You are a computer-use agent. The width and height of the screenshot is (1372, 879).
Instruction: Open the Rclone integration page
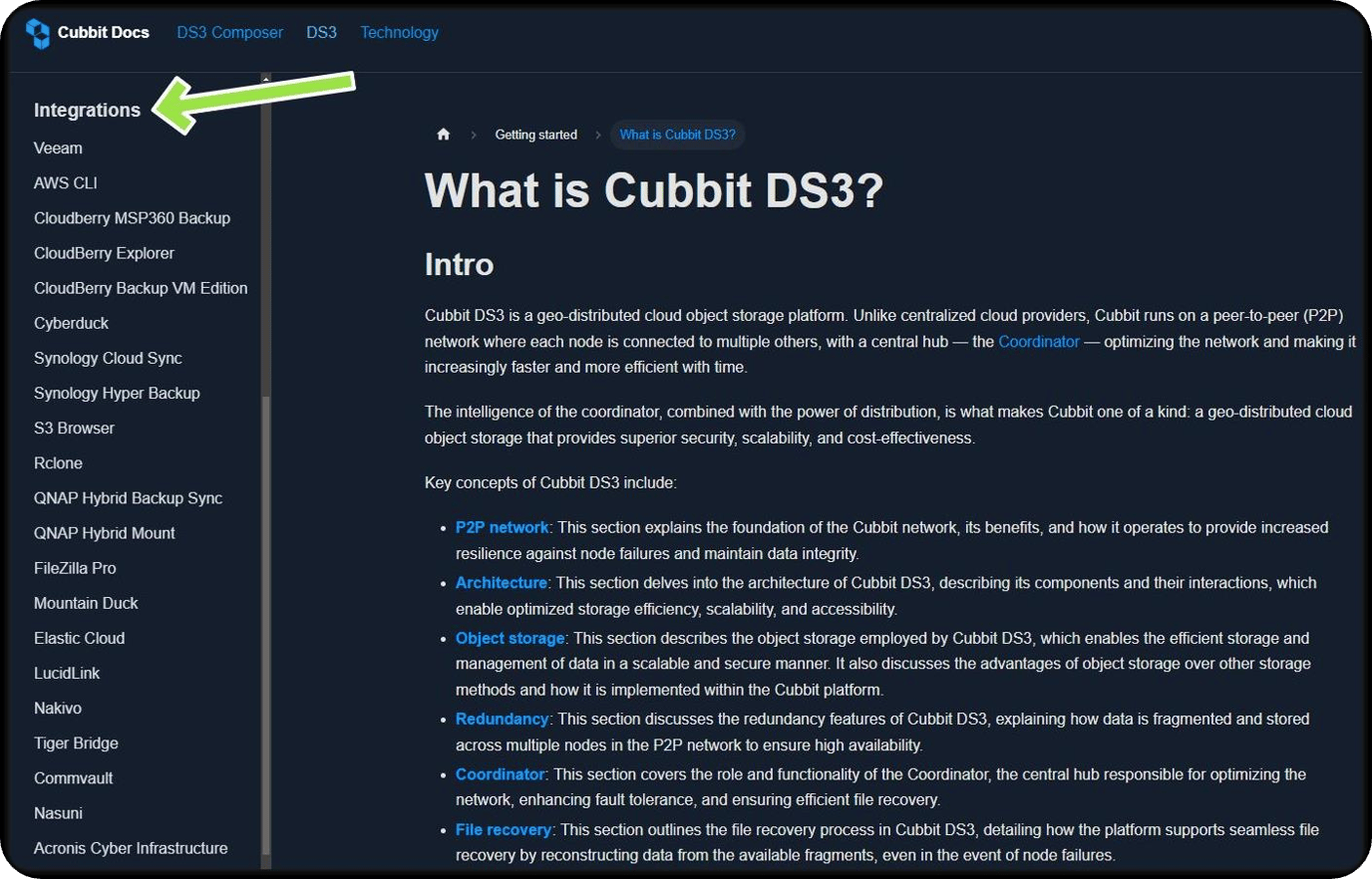(58, 462)
